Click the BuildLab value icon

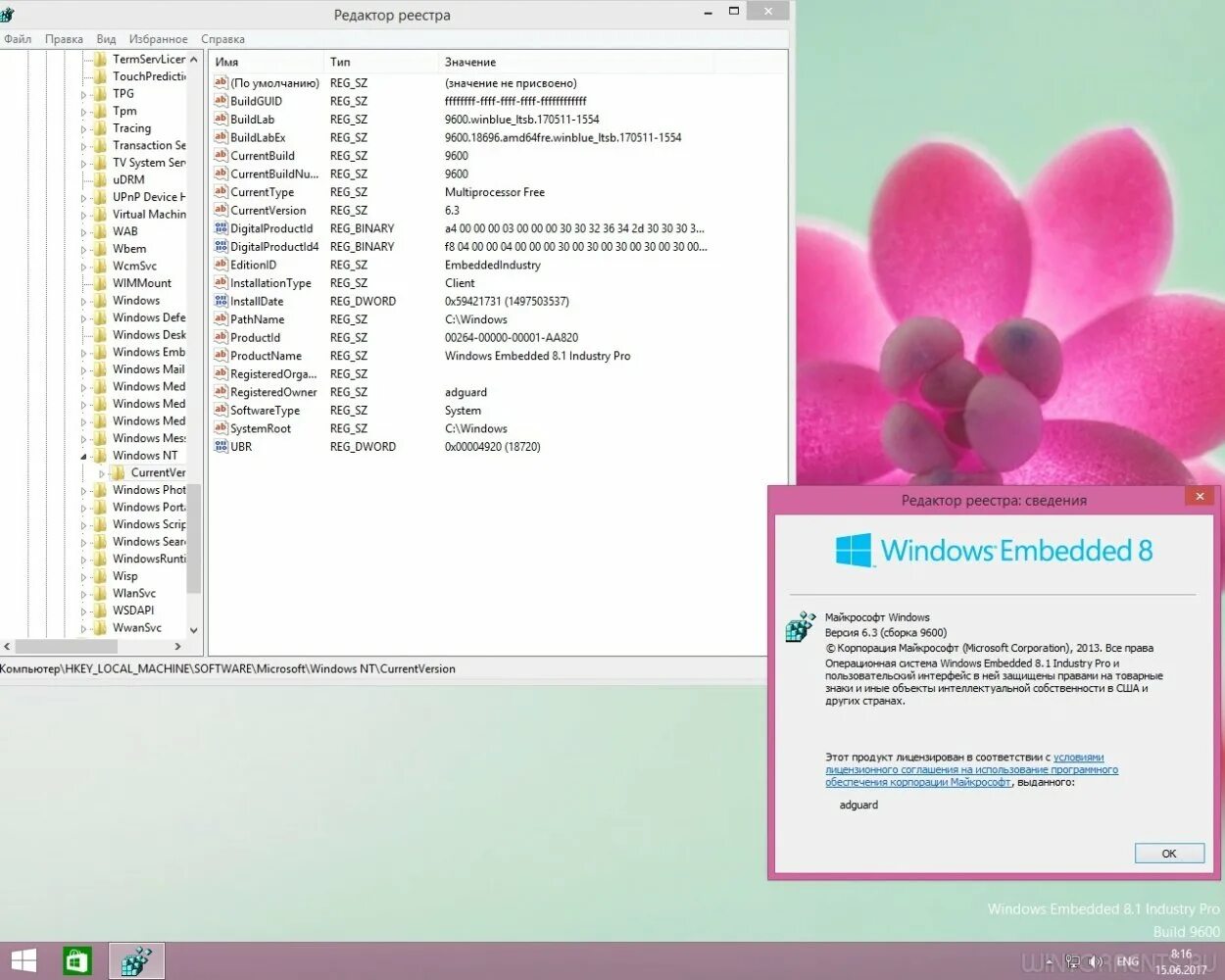pyautogui.click(x=221, y=119)
